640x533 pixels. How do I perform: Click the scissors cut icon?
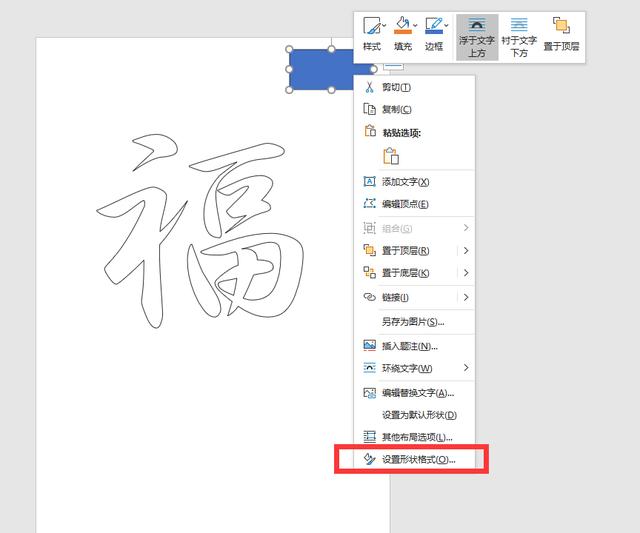click(x=369, y=87)
